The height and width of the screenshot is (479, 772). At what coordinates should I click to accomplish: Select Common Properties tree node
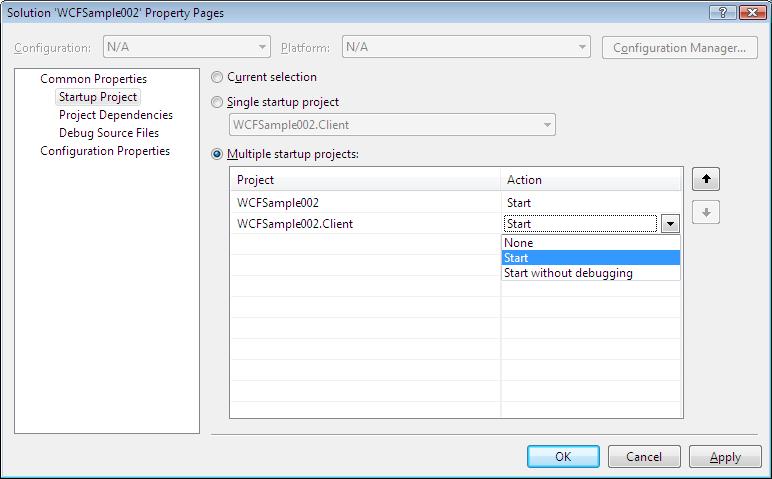pos(93,79)
